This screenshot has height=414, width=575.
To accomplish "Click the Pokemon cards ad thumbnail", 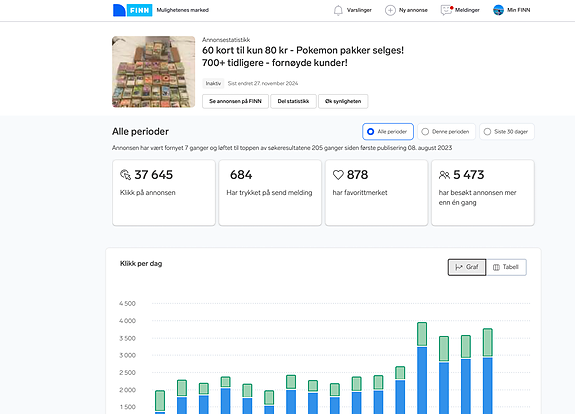I will [153, 72].
